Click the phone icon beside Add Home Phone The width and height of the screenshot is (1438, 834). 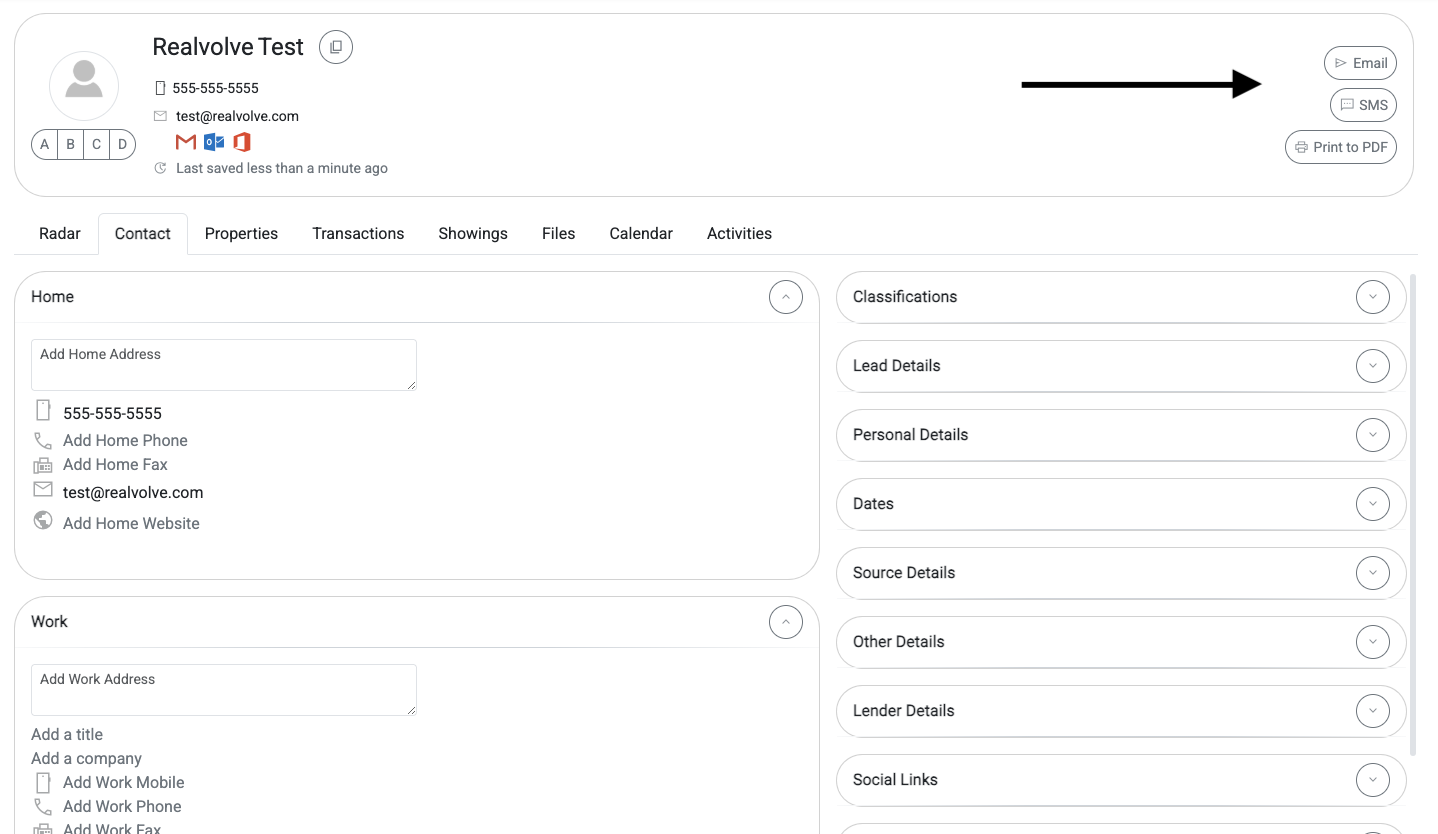pyautogui.click(x=43, y=440)
